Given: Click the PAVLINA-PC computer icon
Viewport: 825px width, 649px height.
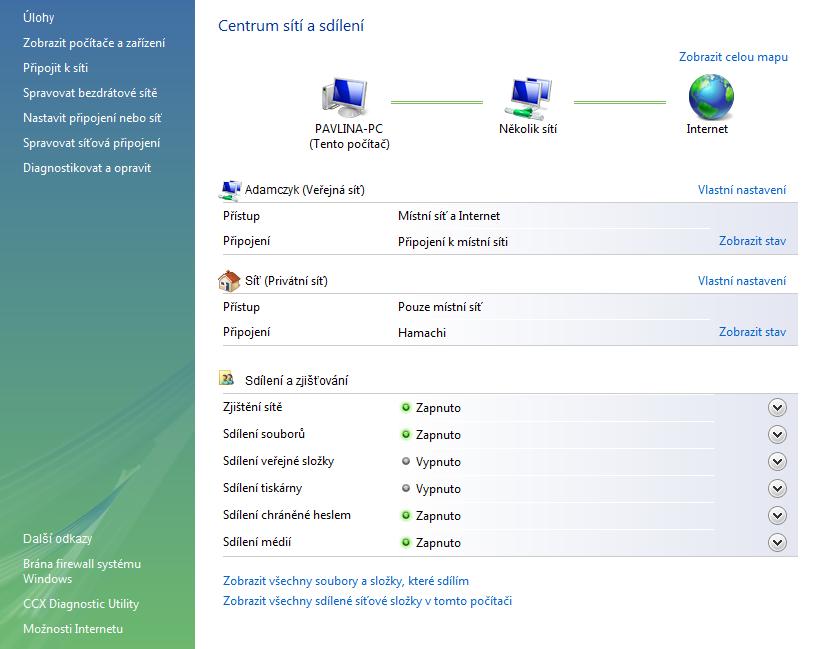Looking at the screenshot, I should point(345,98).
